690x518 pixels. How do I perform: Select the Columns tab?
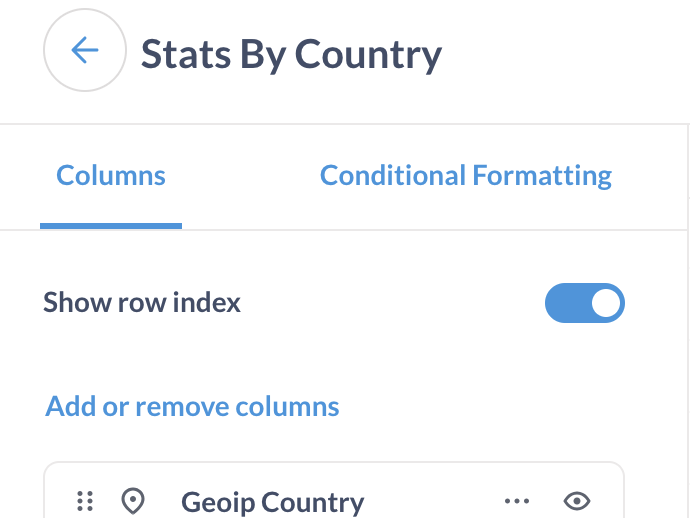point(111,177)
